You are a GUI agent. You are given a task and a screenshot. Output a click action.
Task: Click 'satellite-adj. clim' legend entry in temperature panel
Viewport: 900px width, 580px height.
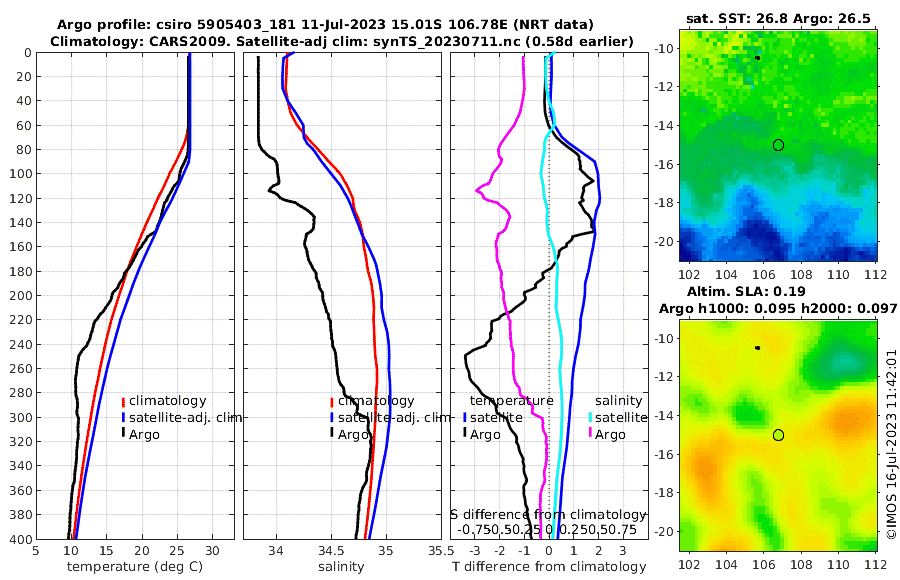(185, 417)
